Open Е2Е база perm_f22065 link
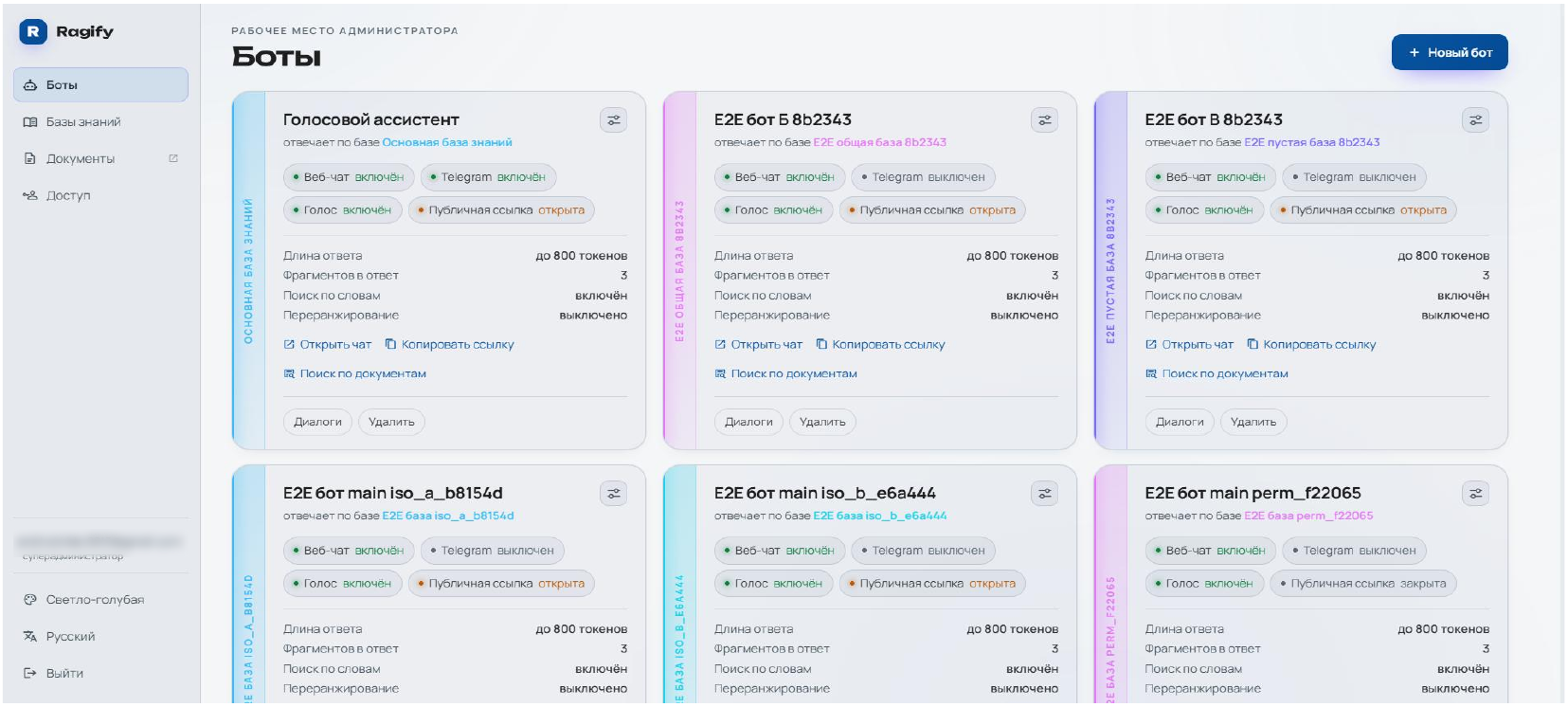1568x707 pixels. [x=1308, y=516]
